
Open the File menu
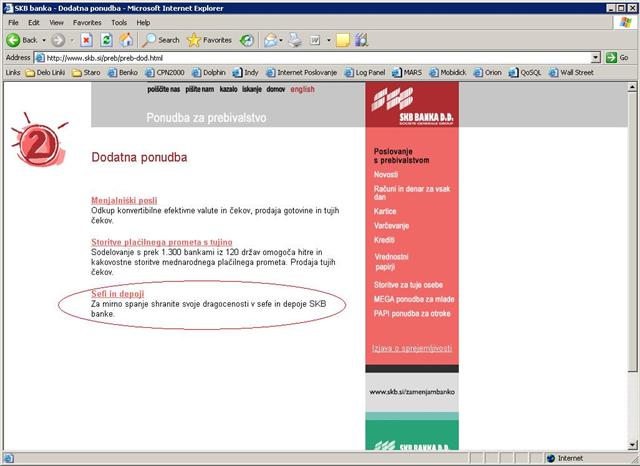[13, 22]
